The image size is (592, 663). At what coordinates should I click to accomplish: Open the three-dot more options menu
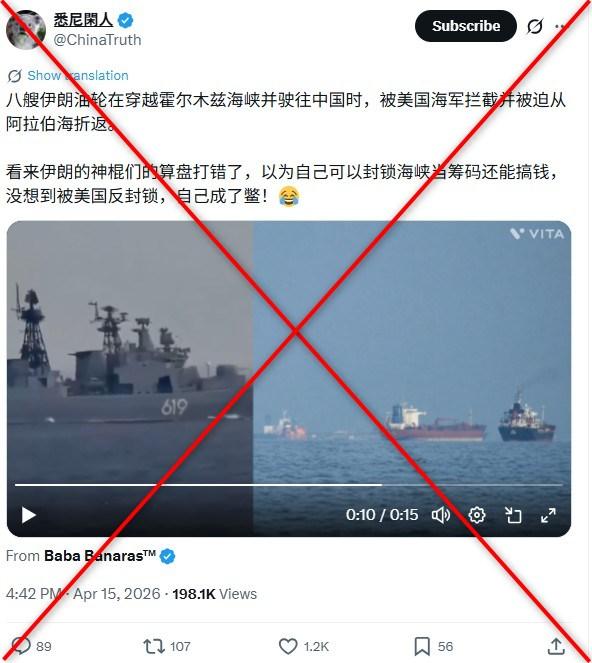560,27
